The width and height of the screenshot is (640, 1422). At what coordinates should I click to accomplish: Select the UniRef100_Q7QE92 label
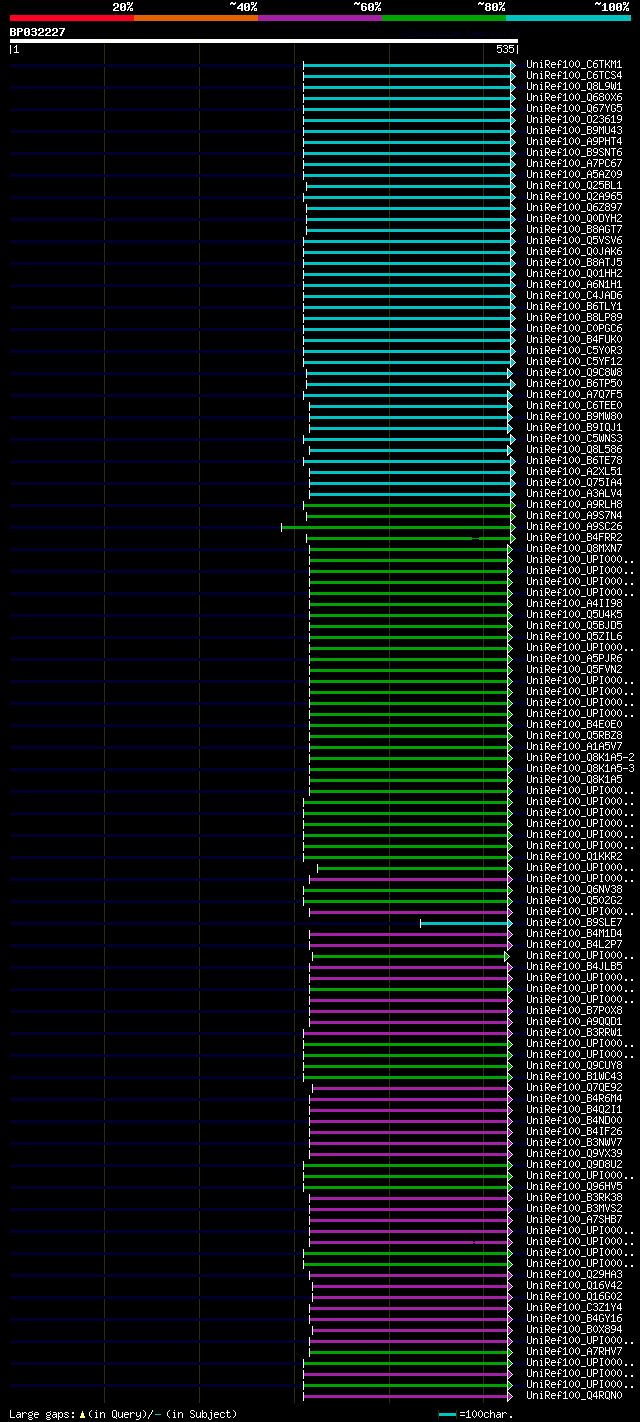pos(574,1087)
